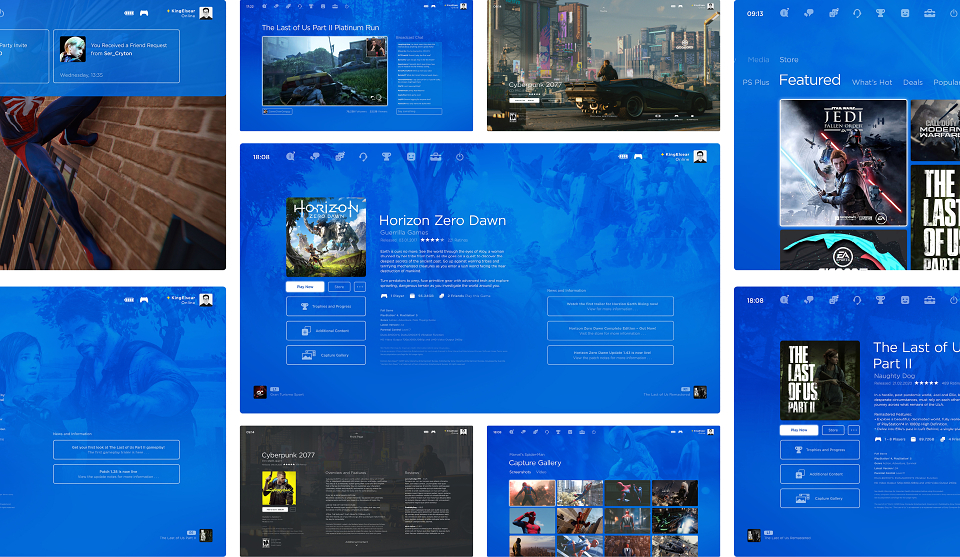960x557 pixels.
Task: Open Capture Gallery for Horizon Zero Dawn
Action: (326, 355)
